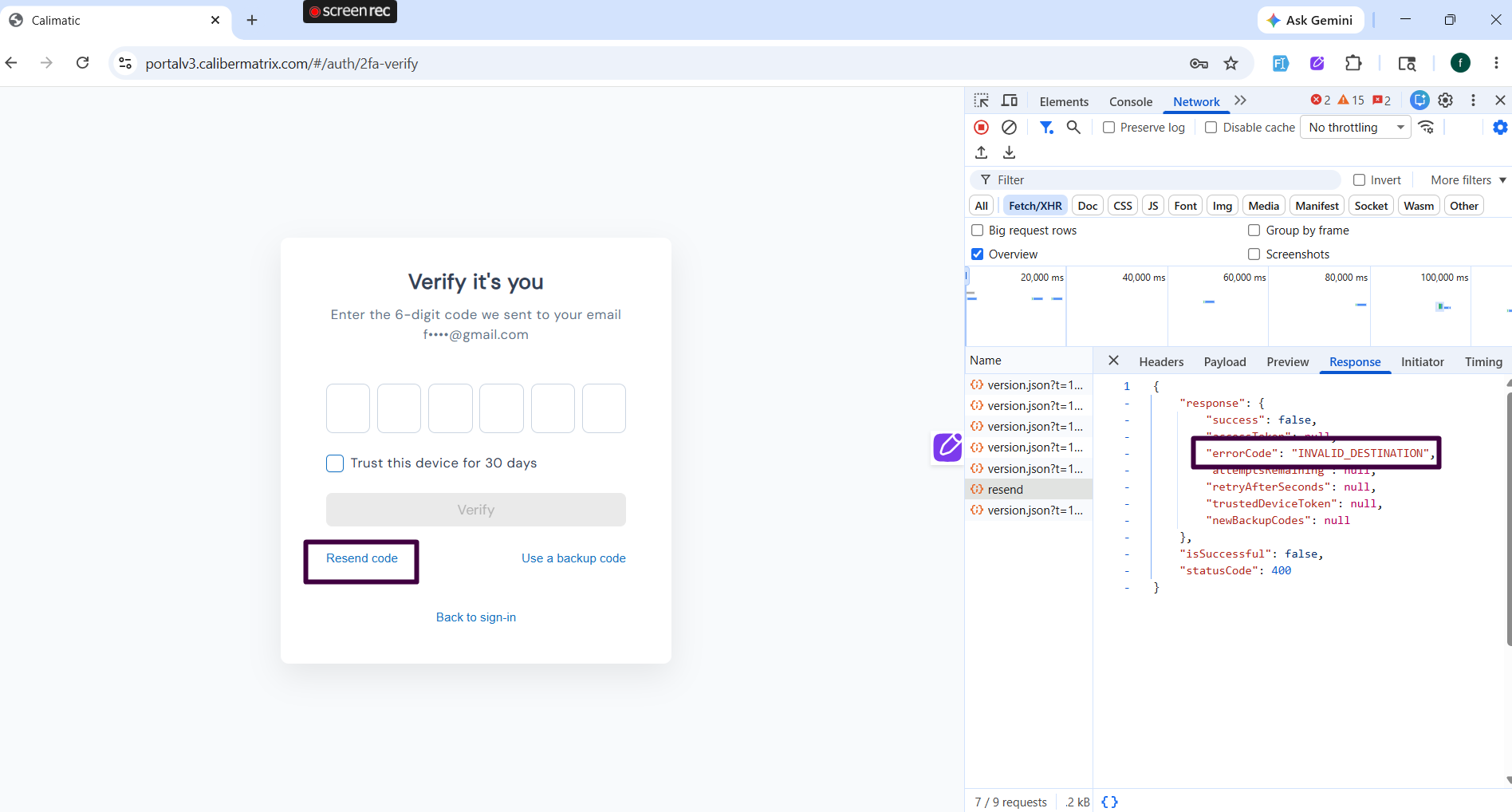Screen dimensions: 1512x812
Task: Click the first code digit box
Action: (348, 408)
